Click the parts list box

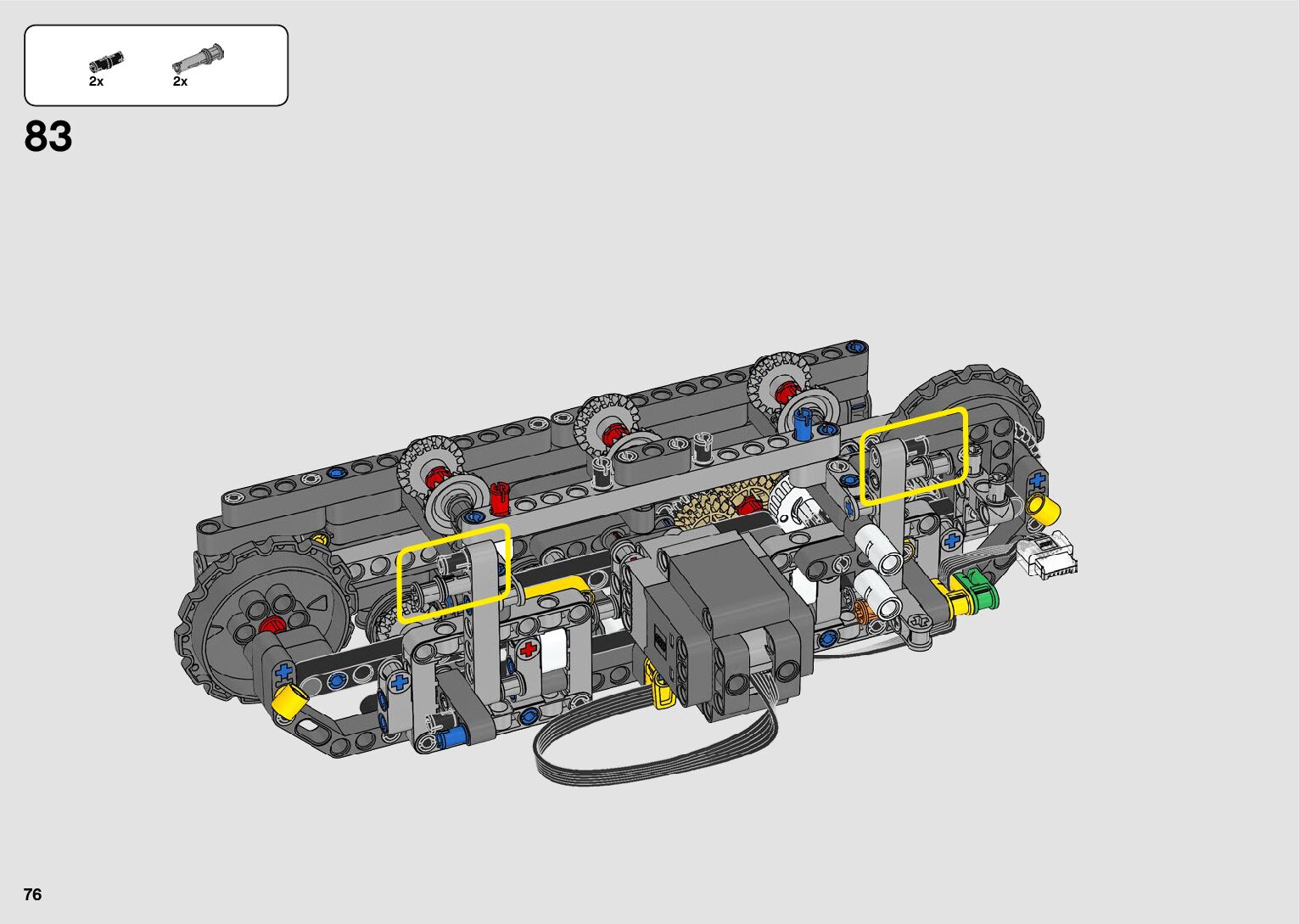pos(156,65)
